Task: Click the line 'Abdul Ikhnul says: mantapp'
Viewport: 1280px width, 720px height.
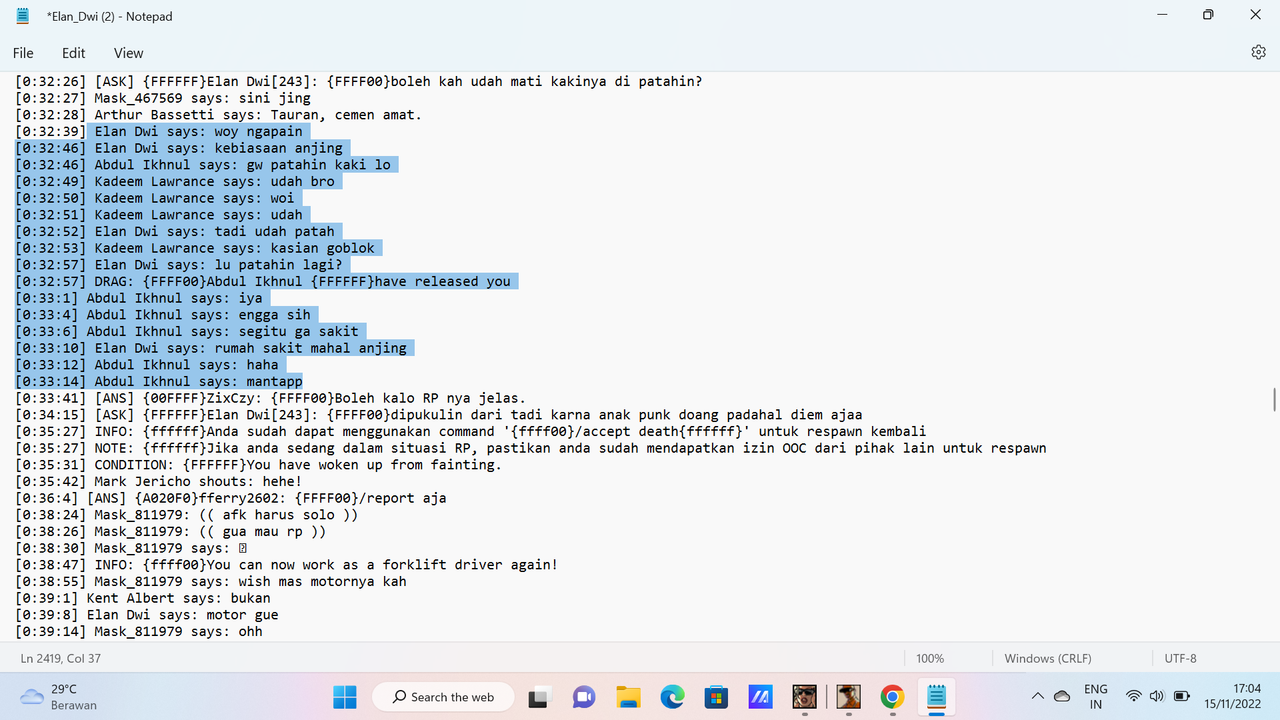Action: click(158, 381)
